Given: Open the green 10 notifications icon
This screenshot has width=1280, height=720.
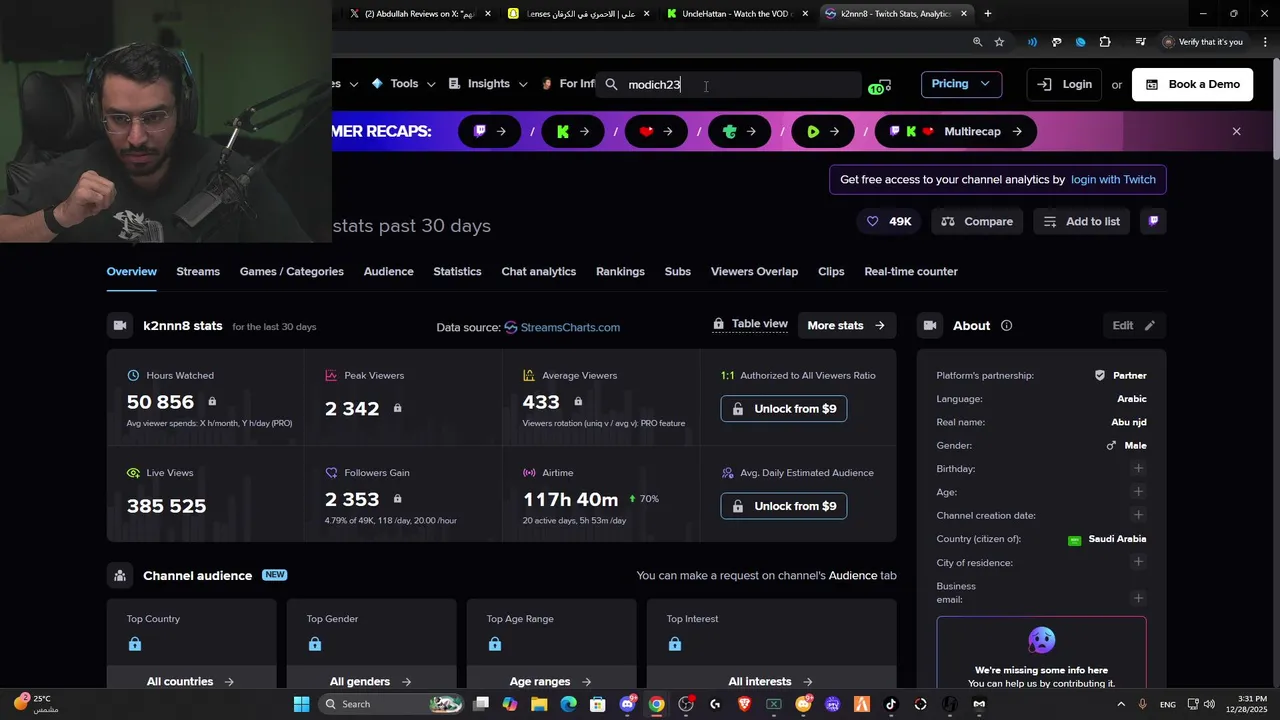Looking at the screenshot, I should [x=879, y=87].
